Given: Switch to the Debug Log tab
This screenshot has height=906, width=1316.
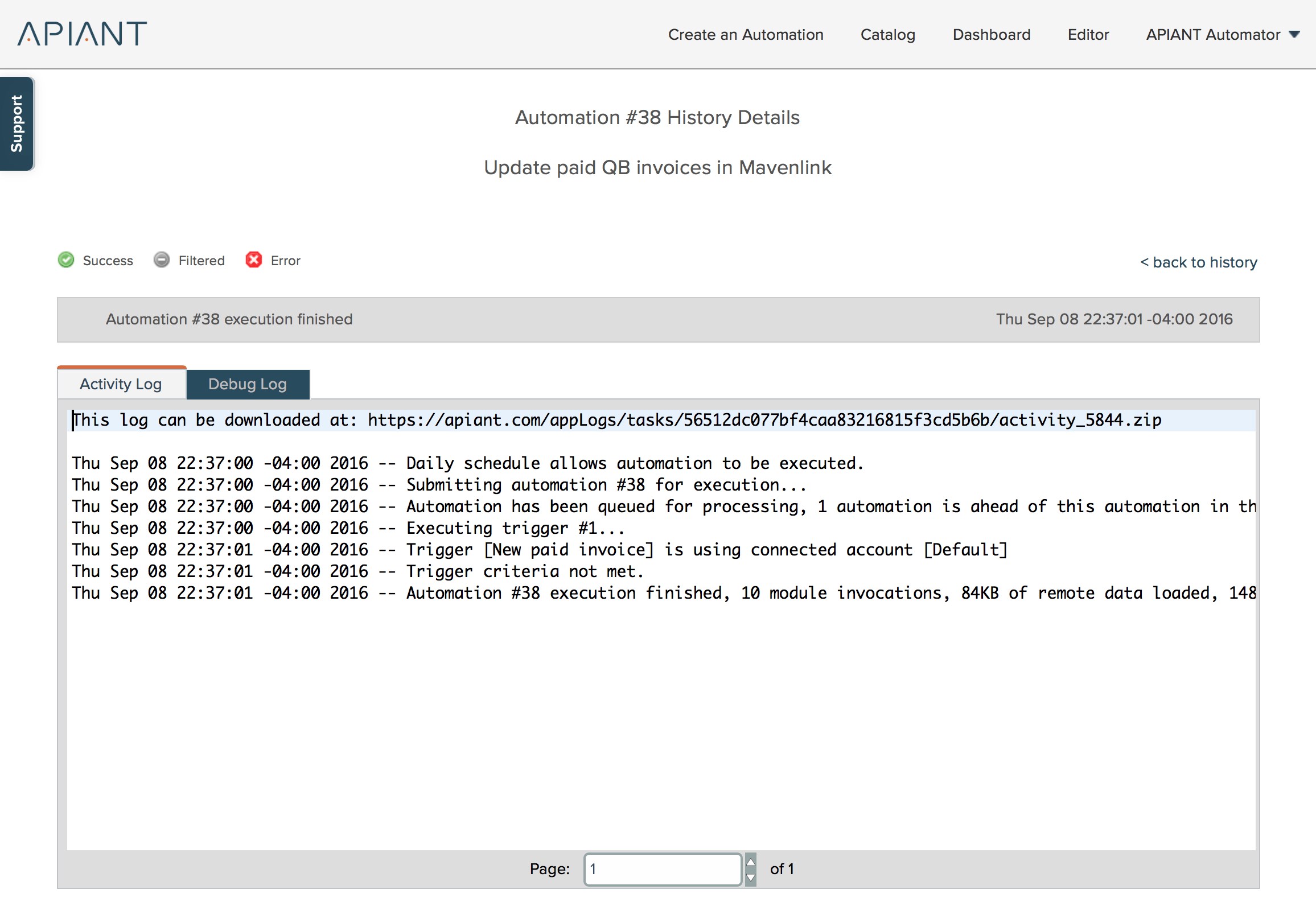Looking at the screenshot, I should [x=248, y=384].
